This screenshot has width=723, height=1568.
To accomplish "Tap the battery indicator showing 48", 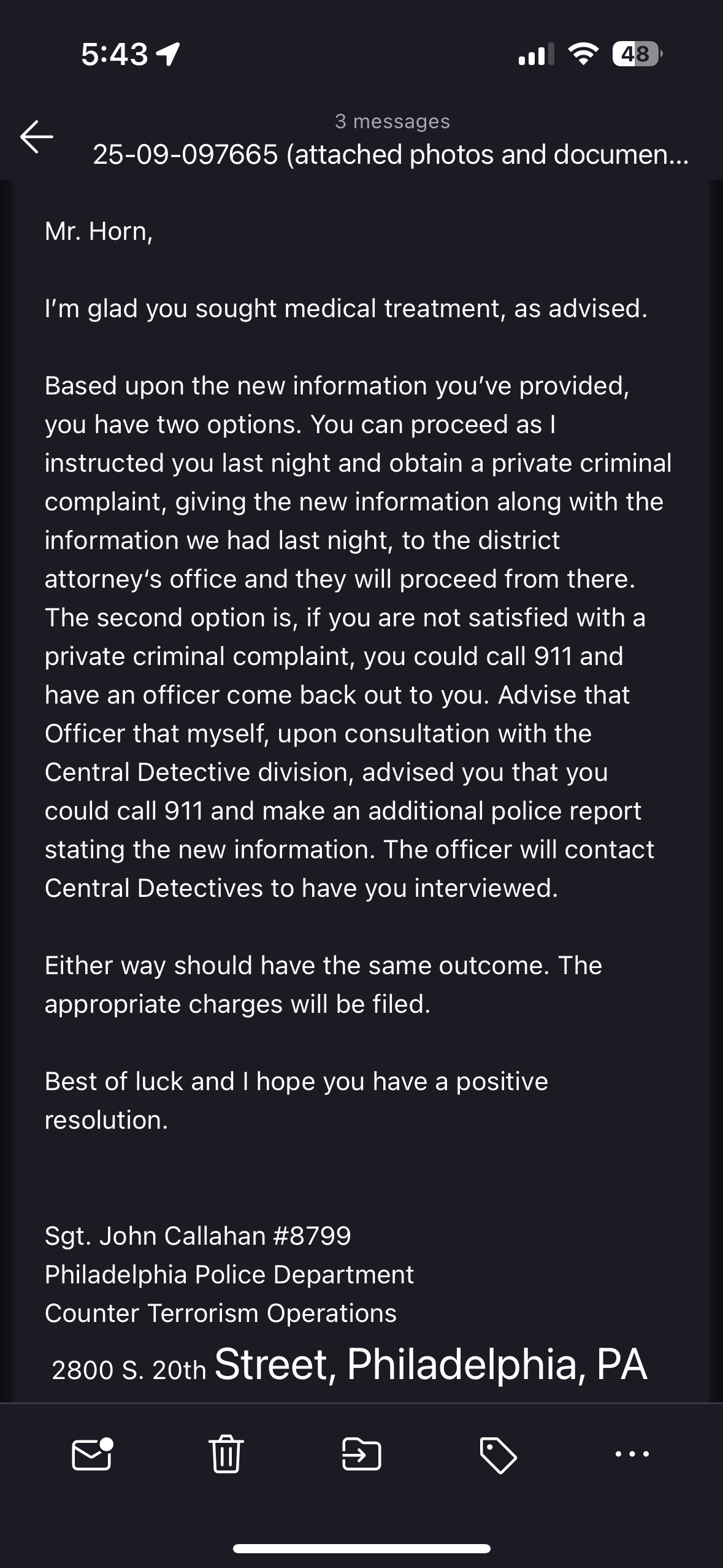I will point(637,55).
